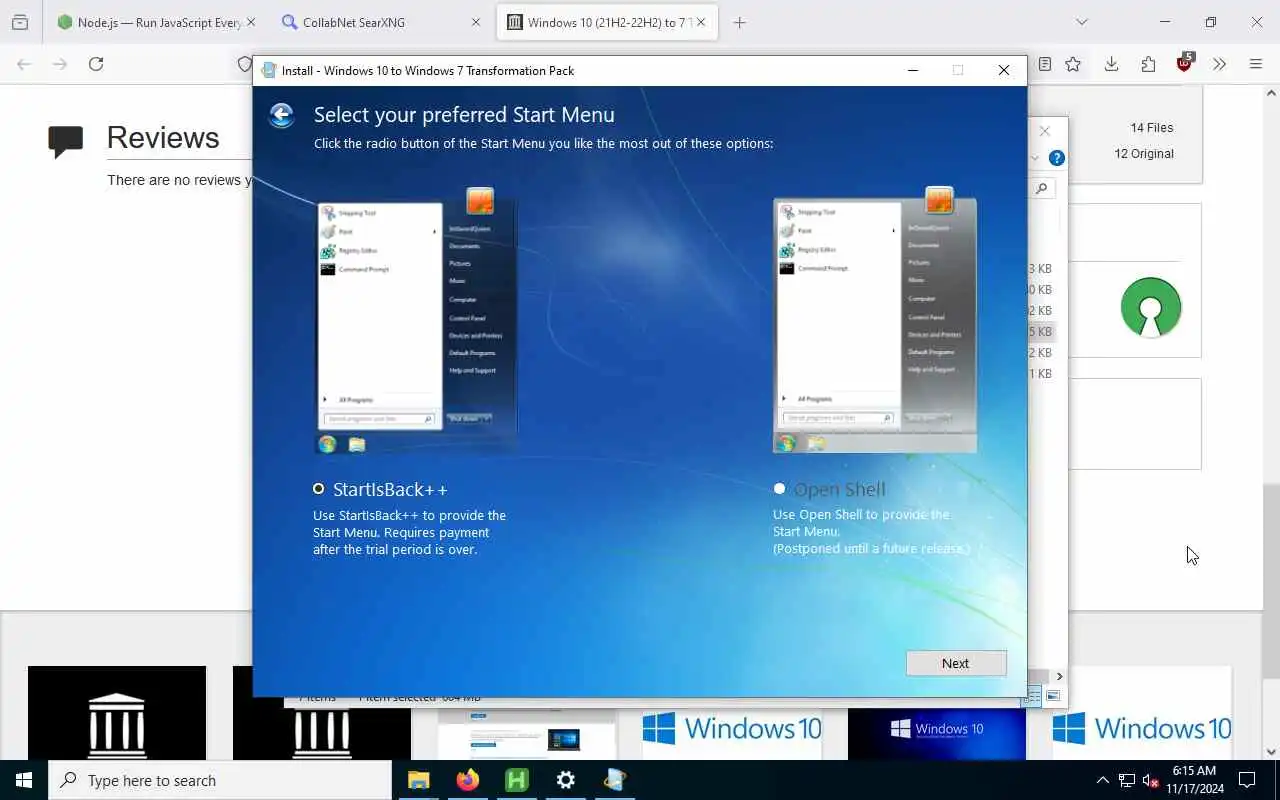Click the taskbar search box
1280x800 pixels.
coord(220,780)
